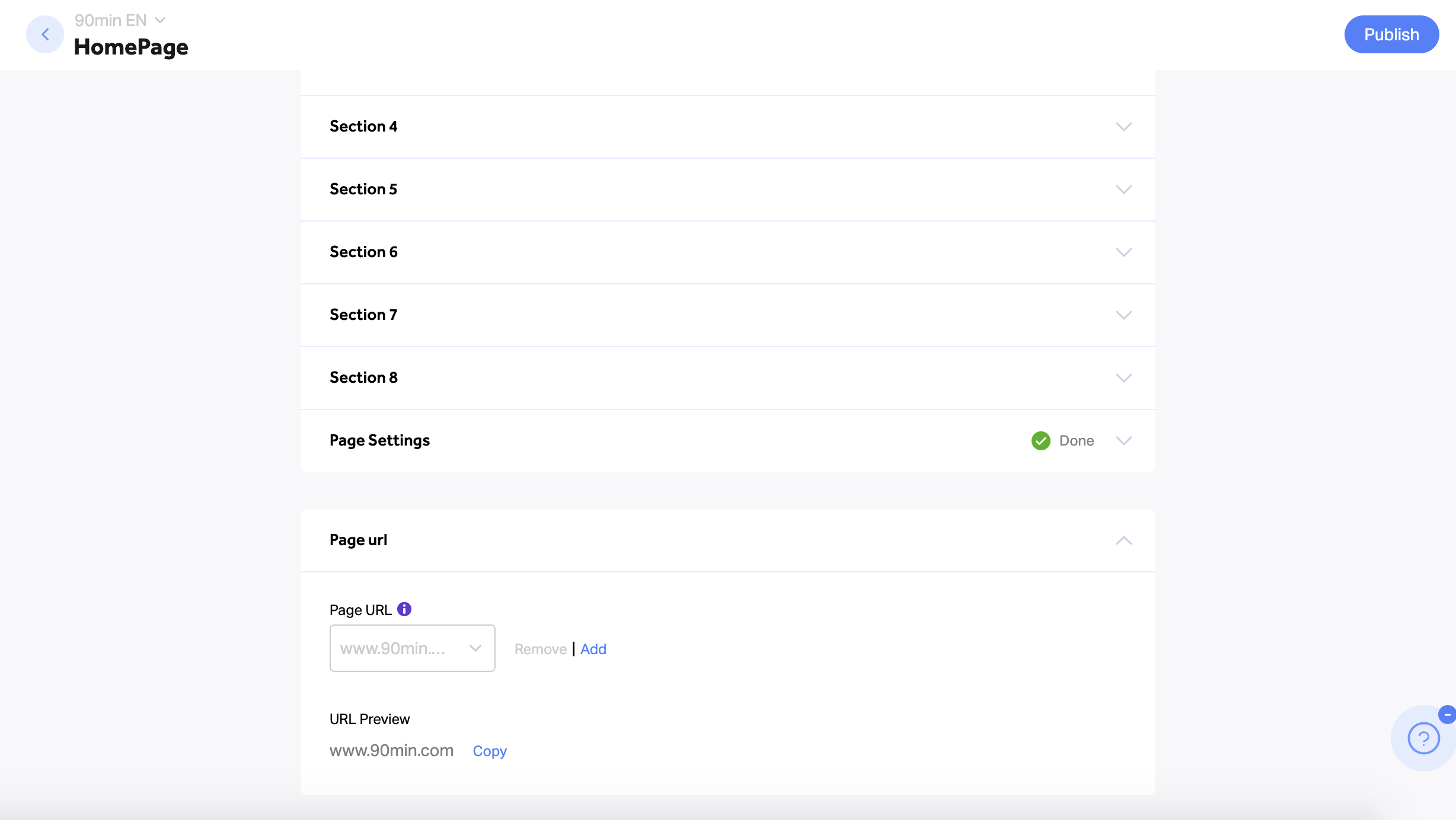
Task: Click the Page URL info icon
Action: (404, 609)
